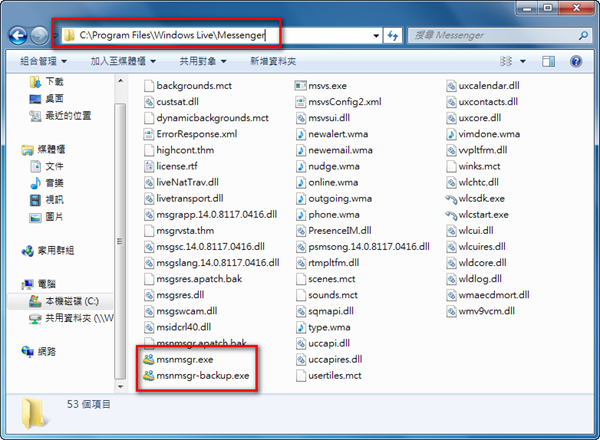
Task: Click the address bar path field
Action: 222,36
